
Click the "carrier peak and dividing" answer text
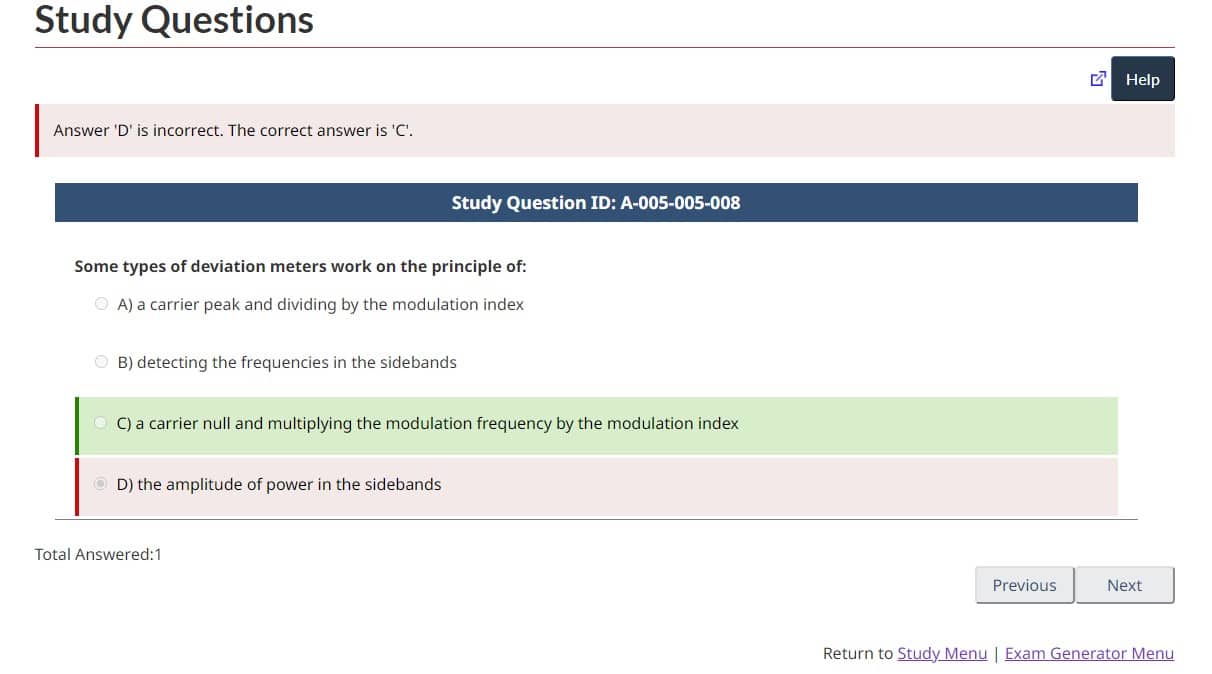(321, 304)
